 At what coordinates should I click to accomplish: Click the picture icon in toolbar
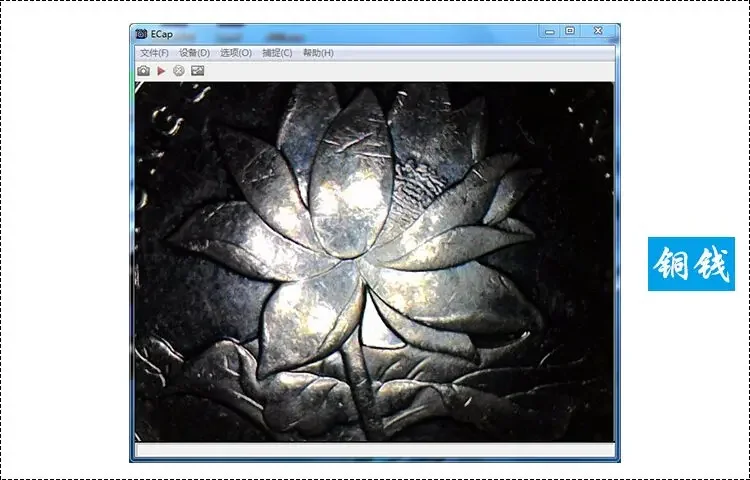[198, 71]
